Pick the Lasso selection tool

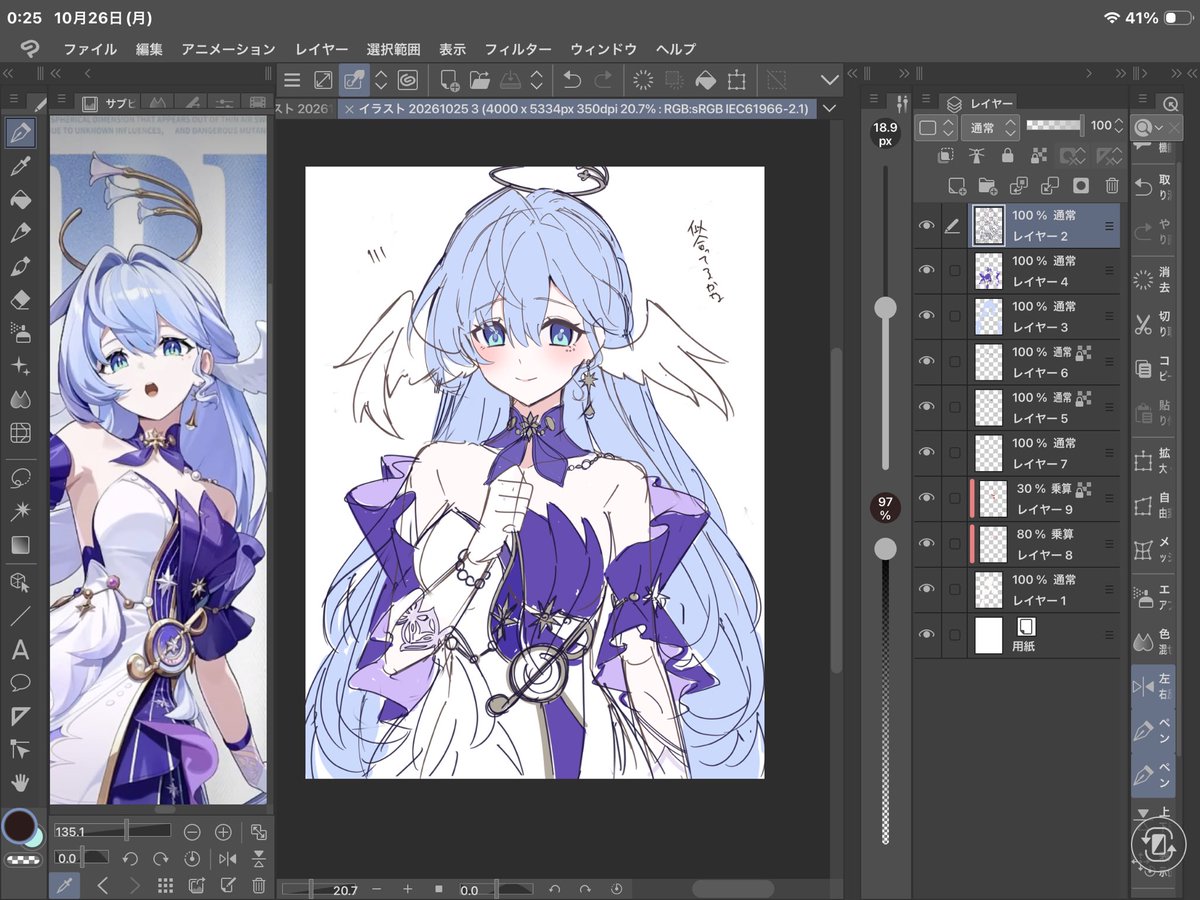pos(20,478)
